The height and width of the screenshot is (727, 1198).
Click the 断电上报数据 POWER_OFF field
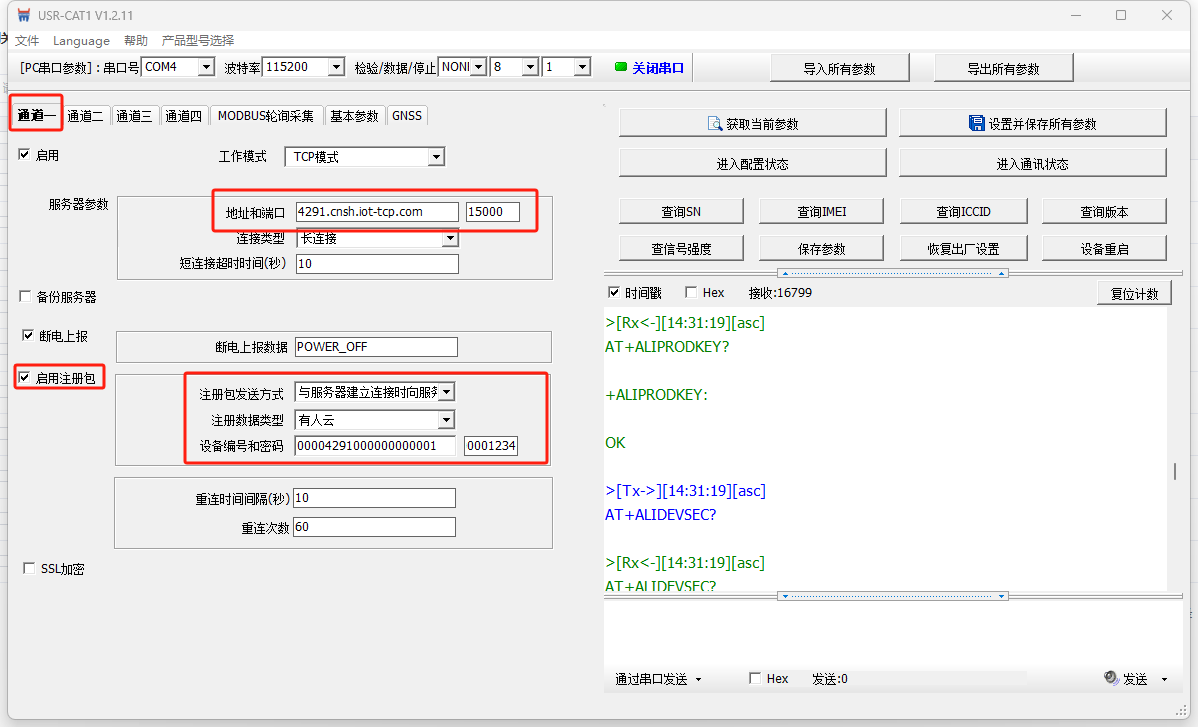(376, 347)
